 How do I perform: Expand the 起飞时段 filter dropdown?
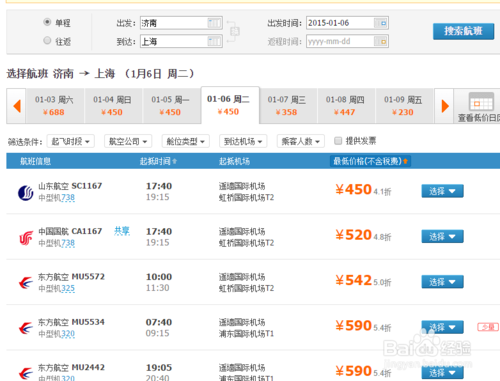71,141
